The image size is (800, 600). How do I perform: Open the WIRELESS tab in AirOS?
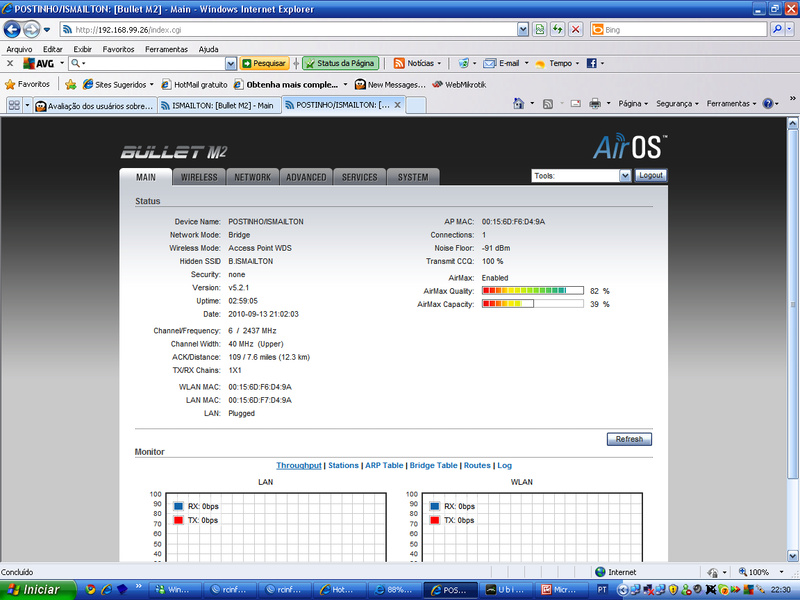[198, 177]
